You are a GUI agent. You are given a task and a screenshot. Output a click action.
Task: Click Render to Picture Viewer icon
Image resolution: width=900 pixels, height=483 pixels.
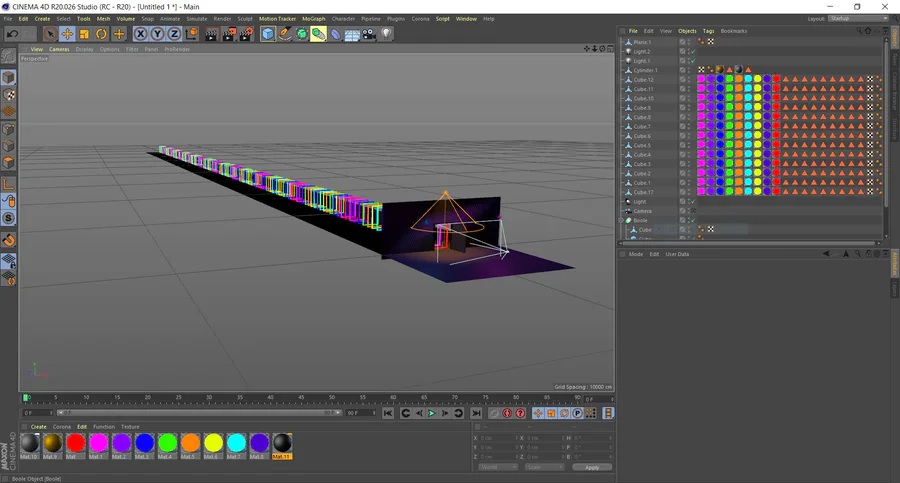(229, 34)
